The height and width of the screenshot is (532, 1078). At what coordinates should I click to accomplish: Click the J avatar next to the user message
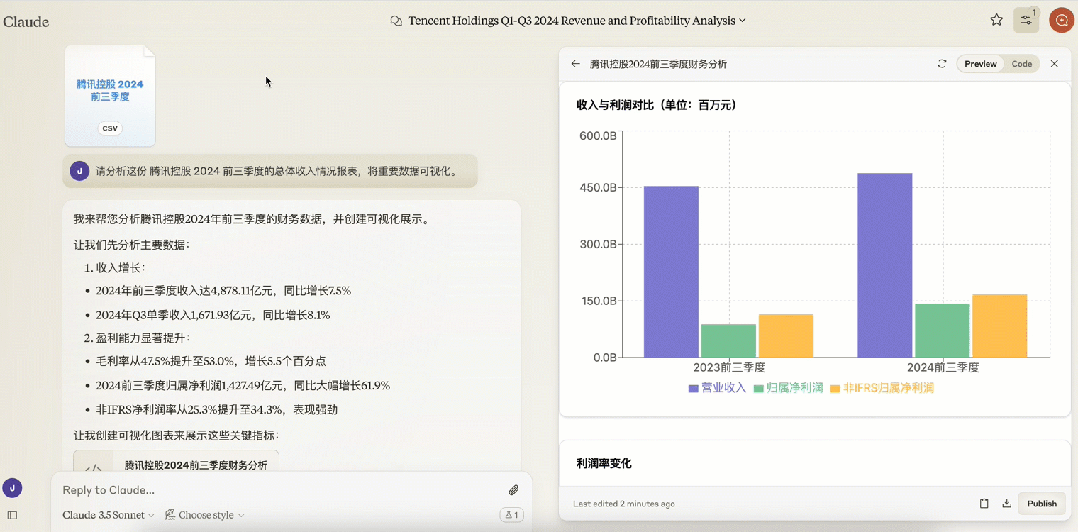click(80, 170)
